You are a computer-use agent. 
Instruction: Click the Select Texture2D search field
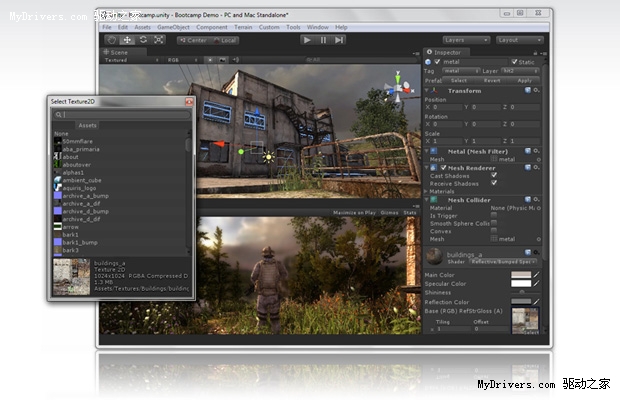[122, 115]
